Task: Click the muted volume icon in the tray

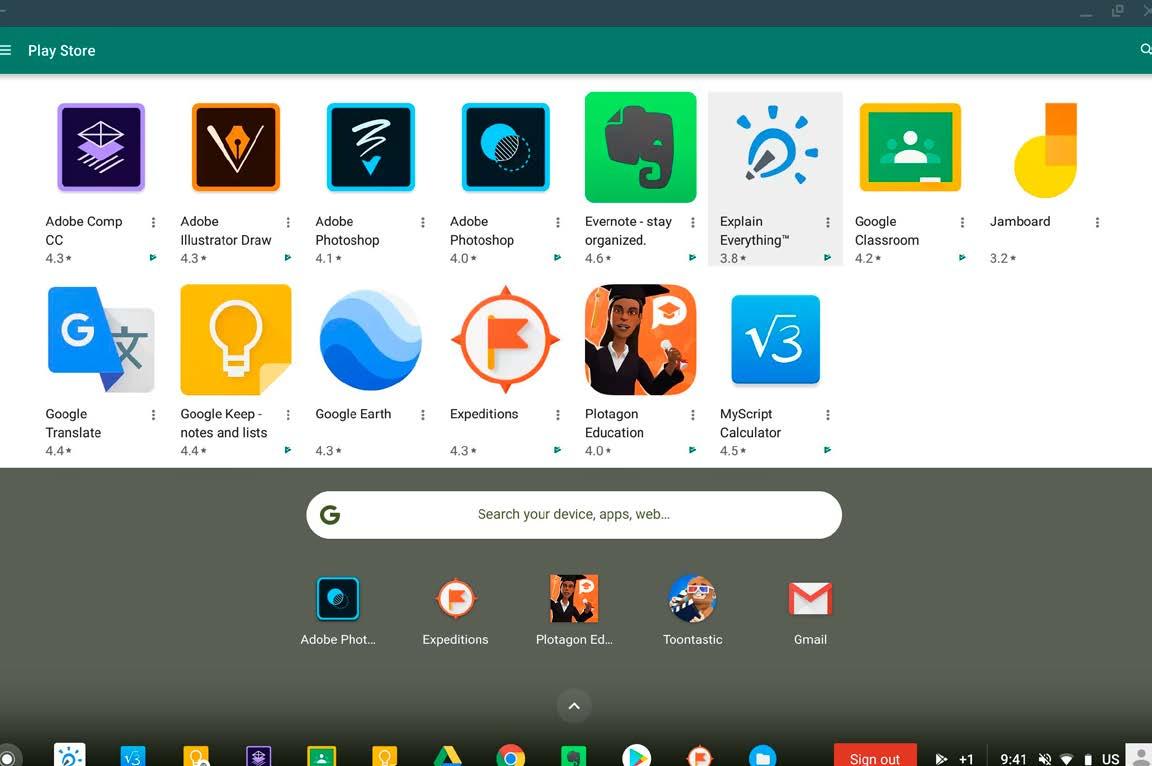Action: (1045, 759)
